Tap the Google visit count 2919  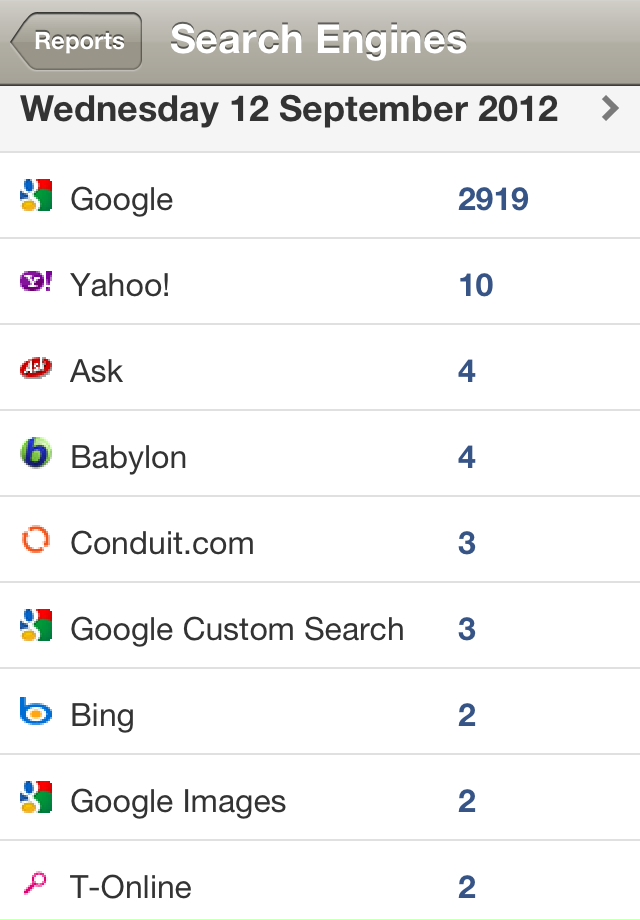[x=493, y=199]
